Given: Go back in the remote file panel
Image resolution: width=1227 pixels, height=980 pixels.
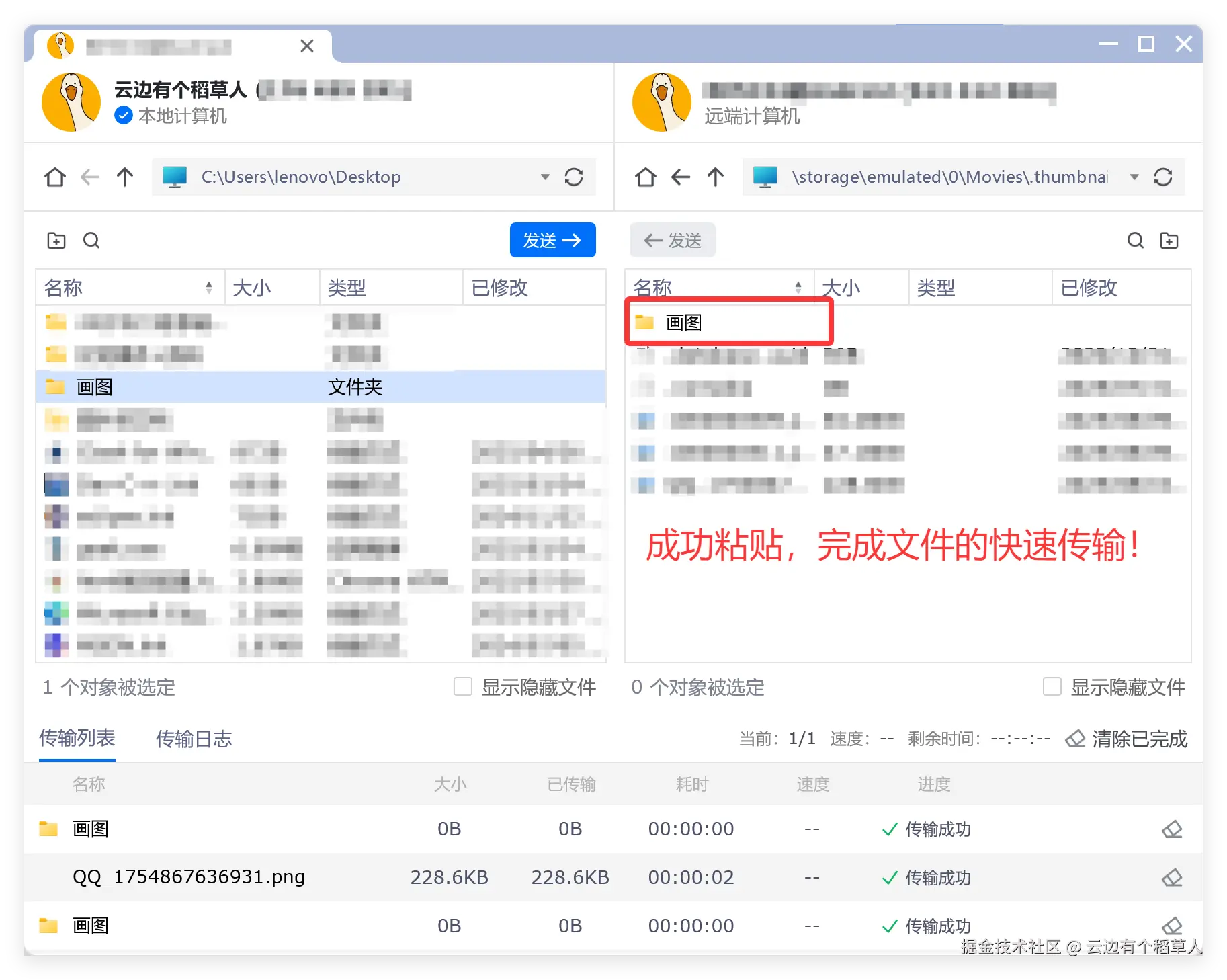Looking at the screenshot, I should 681,177.
